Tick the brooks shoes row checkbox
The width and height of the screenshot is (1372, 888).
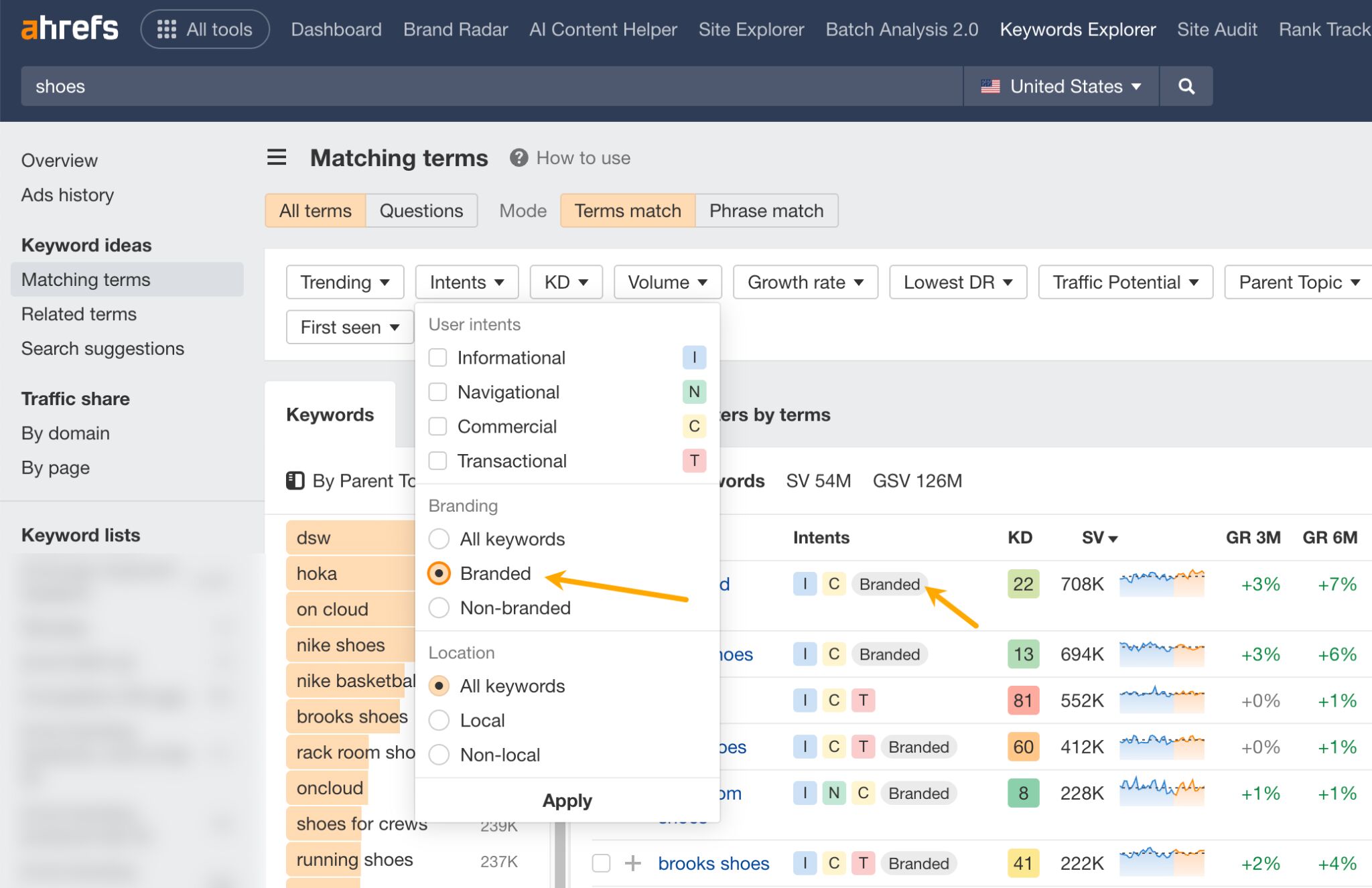click(x=600, y=863)
